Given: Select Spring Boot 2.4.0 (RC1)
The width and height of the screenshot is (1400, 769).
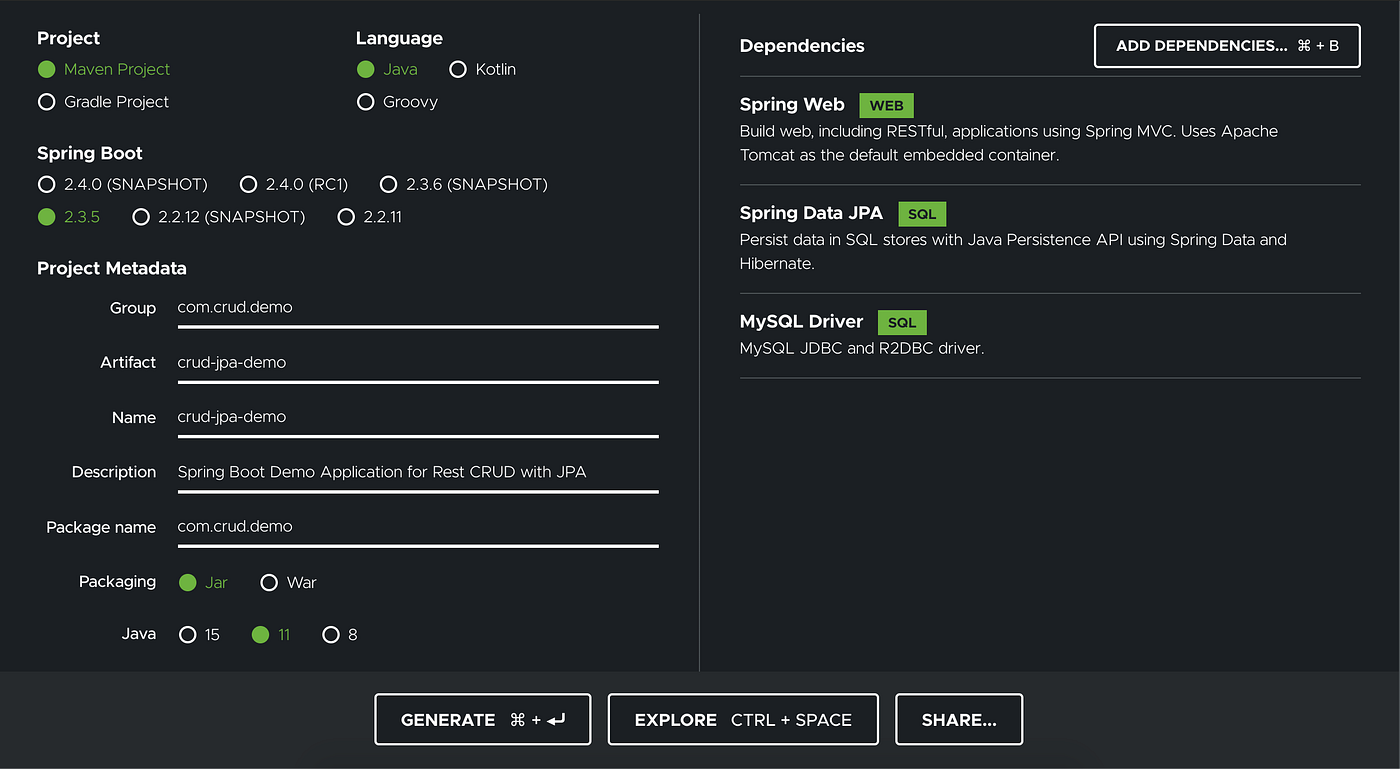Looking at the screenshot, I should point(294,184).
